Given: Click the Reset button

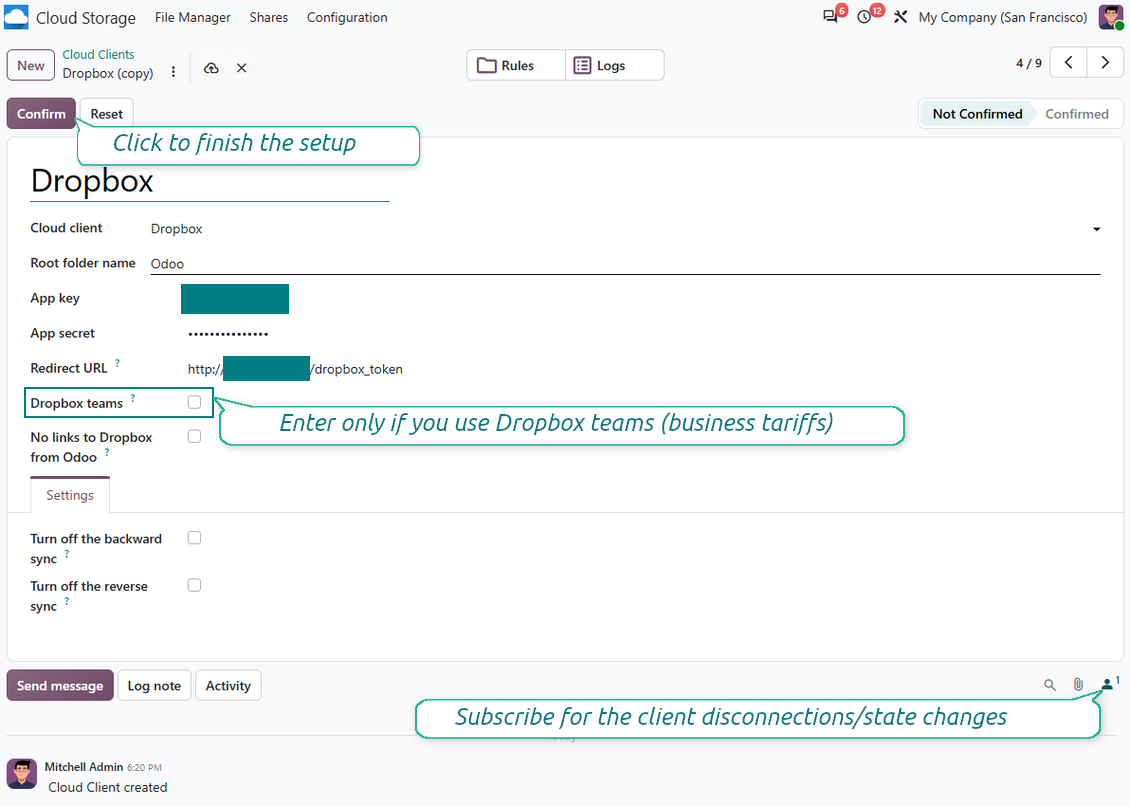Looking at the screenshot, I should click(x=107, y=114).
